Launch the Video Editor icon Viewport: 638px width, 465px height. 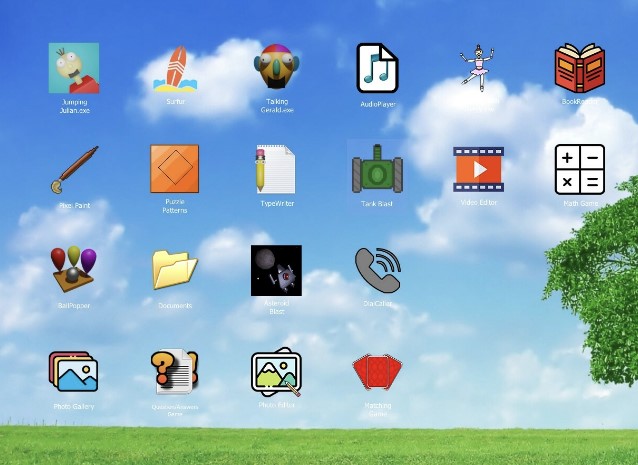point(478,169)
